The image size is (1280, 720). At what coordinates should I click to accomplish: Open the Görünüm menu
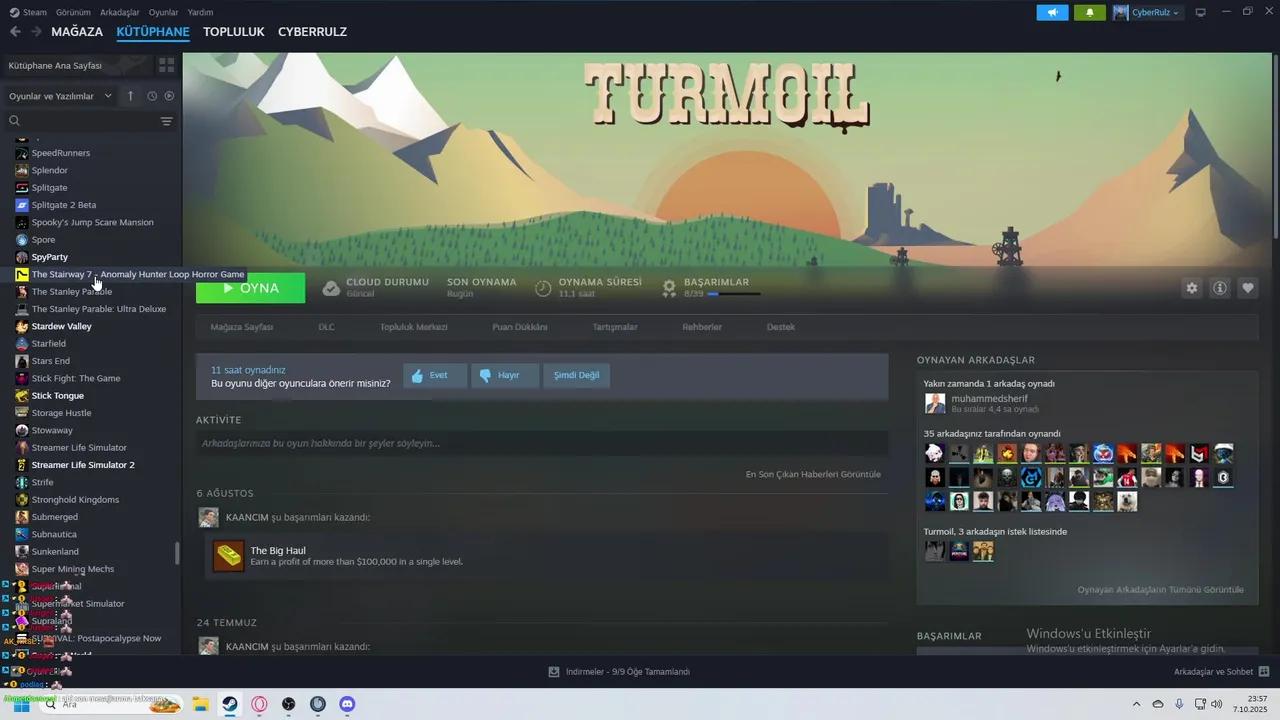pyautogui.click(x=73, y=12)
